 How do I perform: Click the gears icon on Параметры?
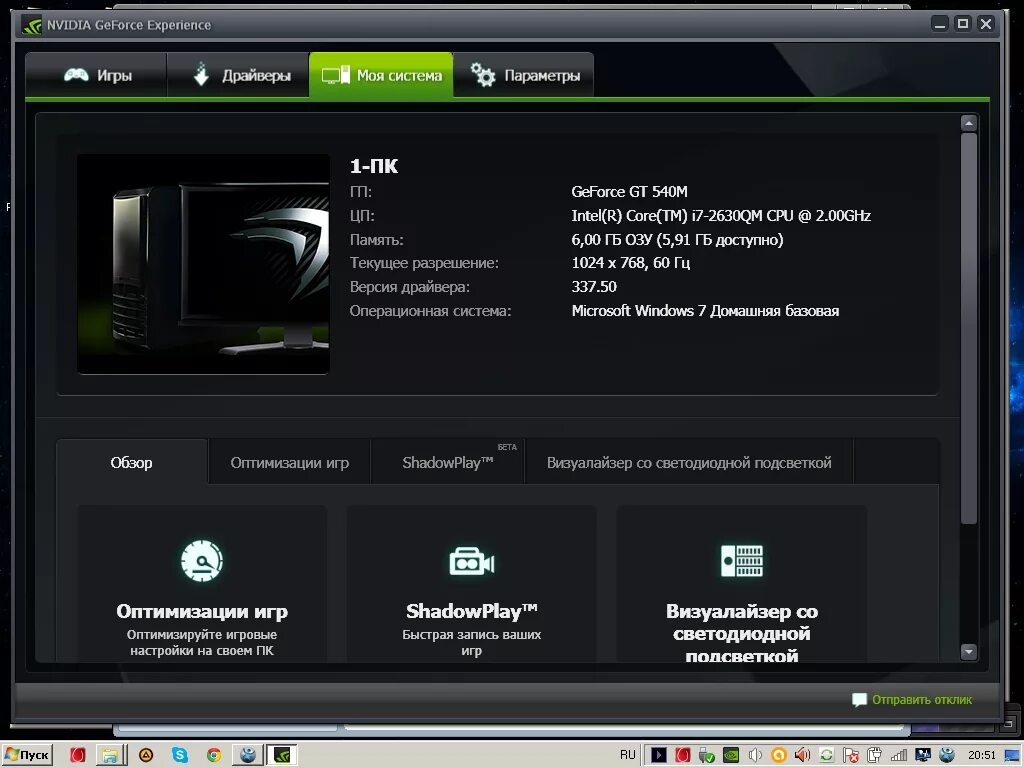(x=483, y=75)
